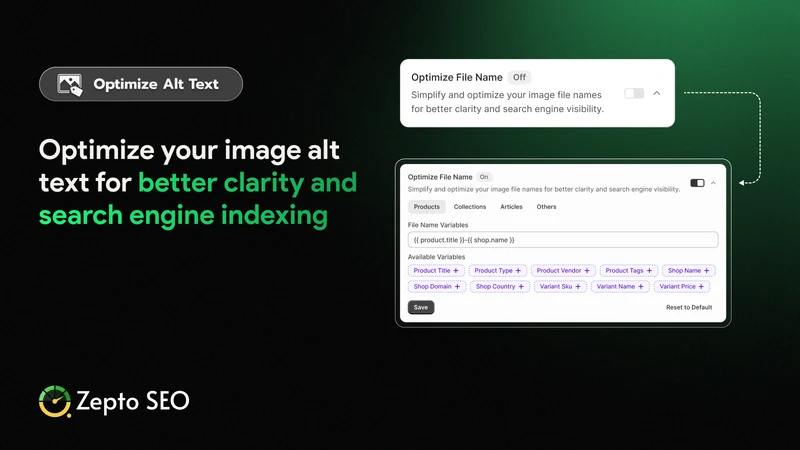Add the Shop Country variable
The image size is (800, 450).
coord(500,286)
